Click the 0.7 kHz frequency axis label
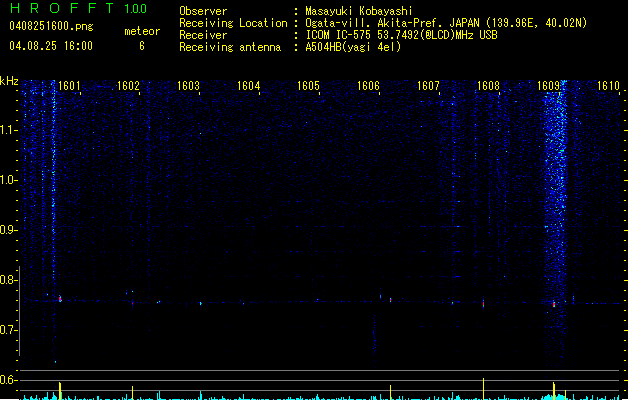 click(x=9, y=330)
